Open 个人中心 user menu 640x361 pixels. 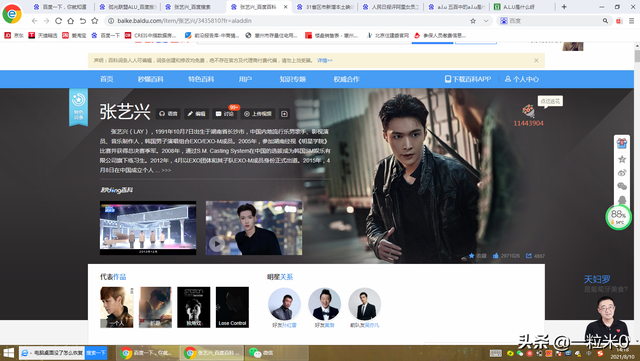click(522, 79)
